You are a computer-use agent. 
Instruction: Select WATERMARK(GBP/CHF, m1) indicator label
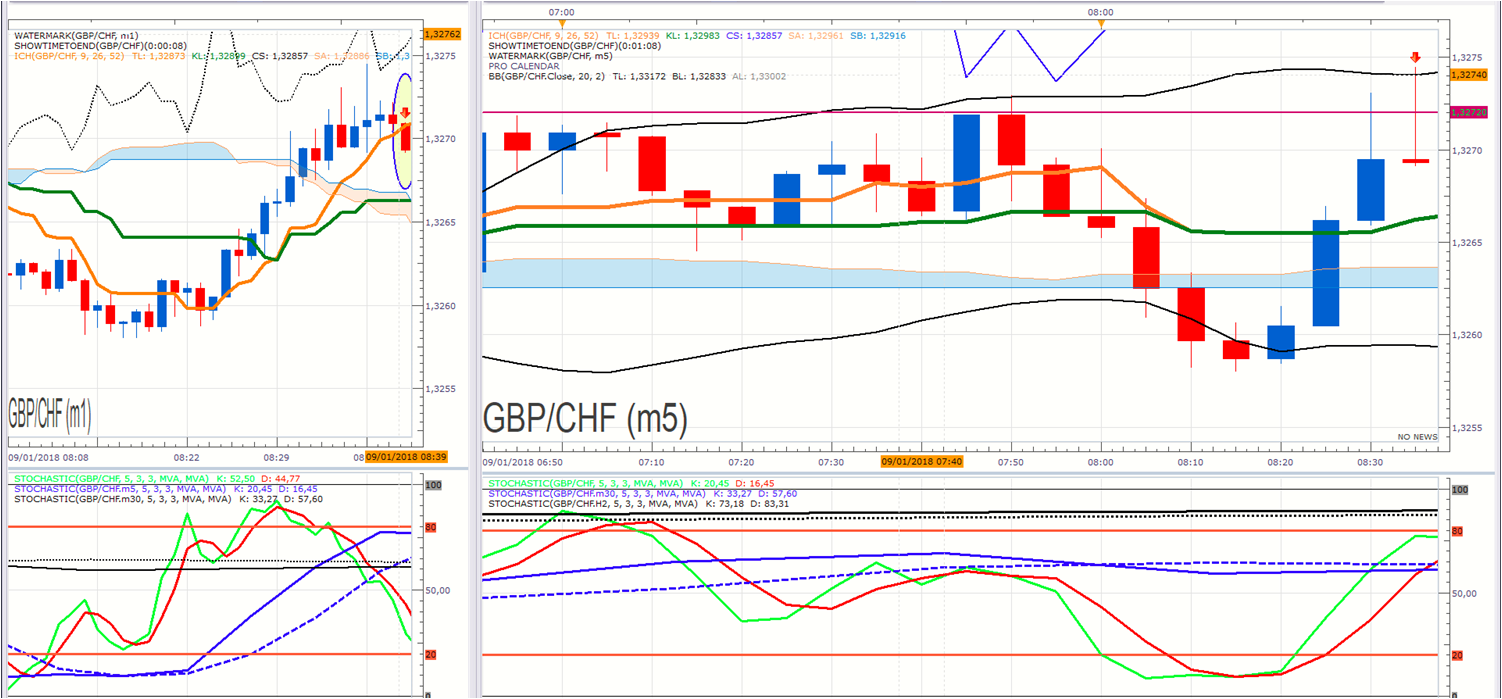(77, 36)
